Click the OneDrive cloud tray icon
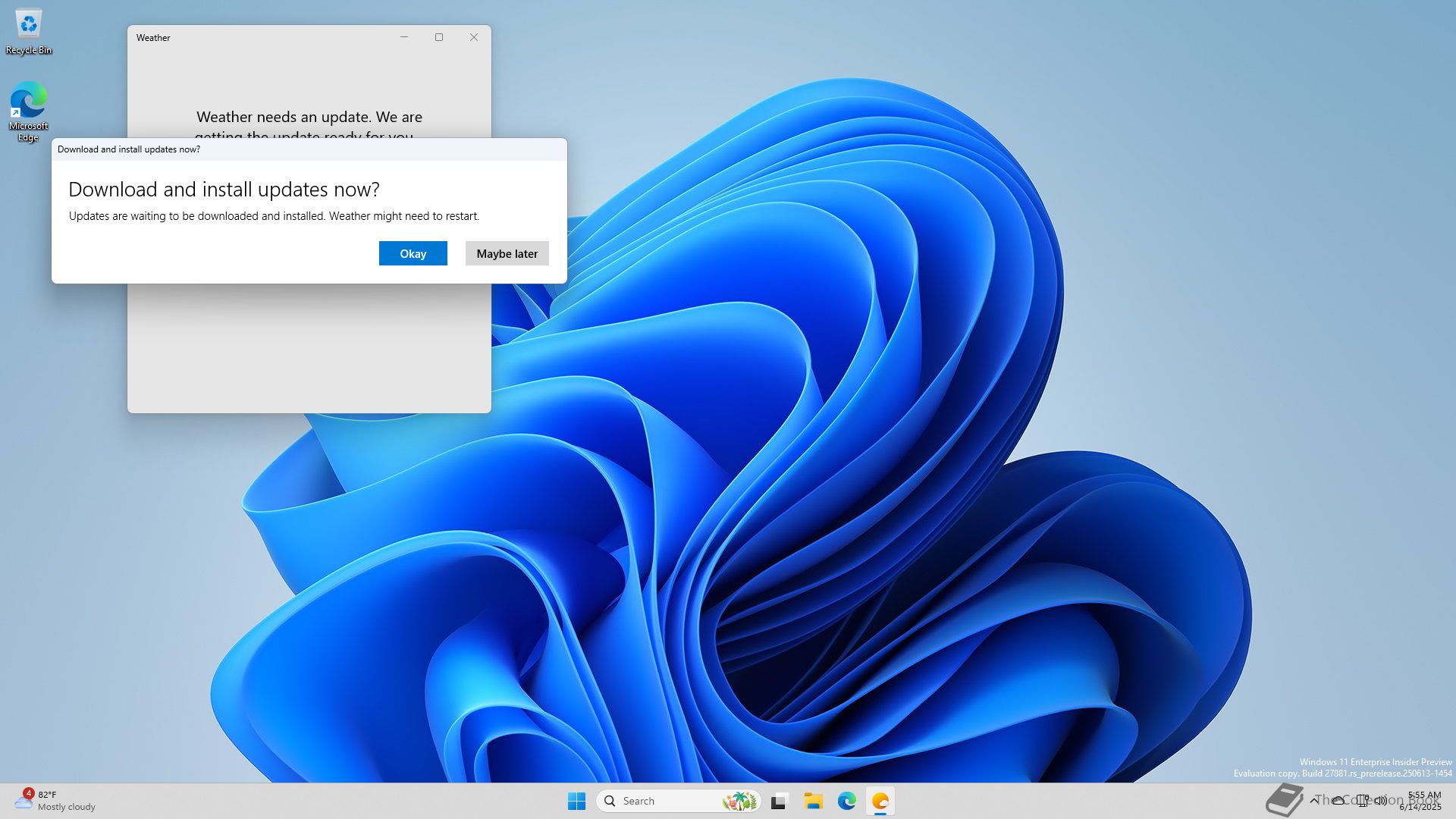This screenshot has width=1456, height=819. point(1338,800)
